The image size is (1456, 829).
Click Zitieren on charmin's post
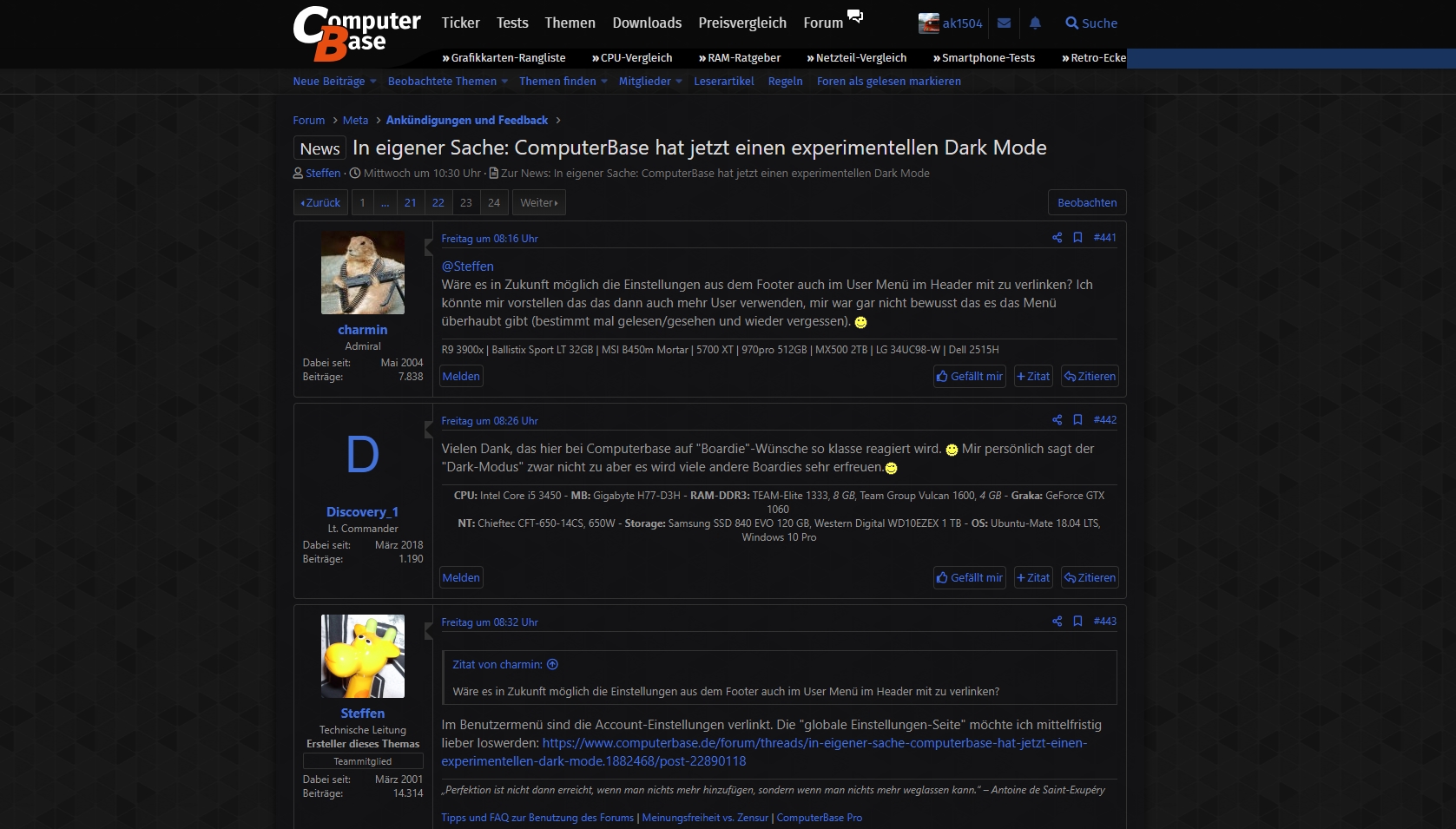coord(1090,377)
